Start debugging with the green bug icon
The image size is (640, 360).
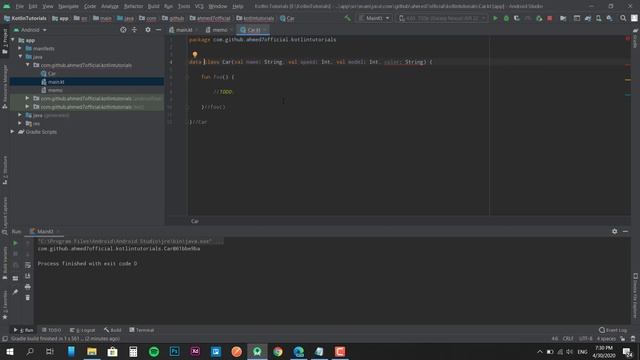pos(506,18)
